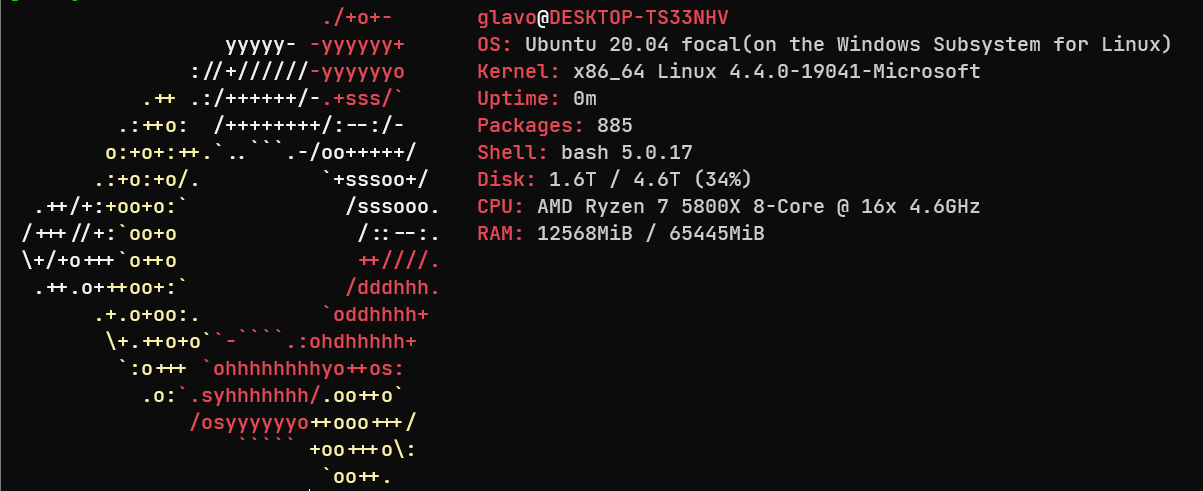
Task: Click the red "CPU:" label
Action: 501,207
